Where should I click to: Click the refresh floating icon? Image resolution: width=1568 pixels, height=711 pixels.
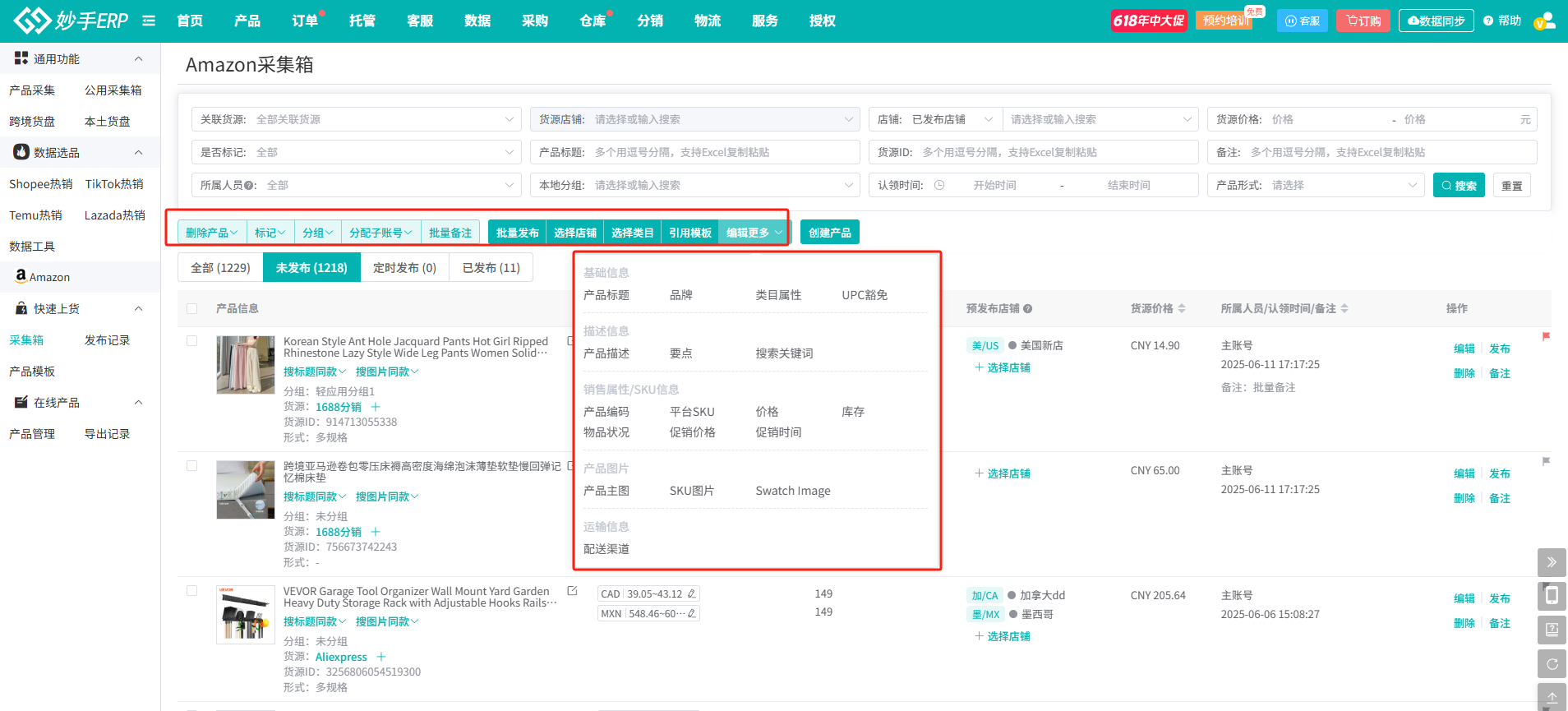pos(1552,663)
